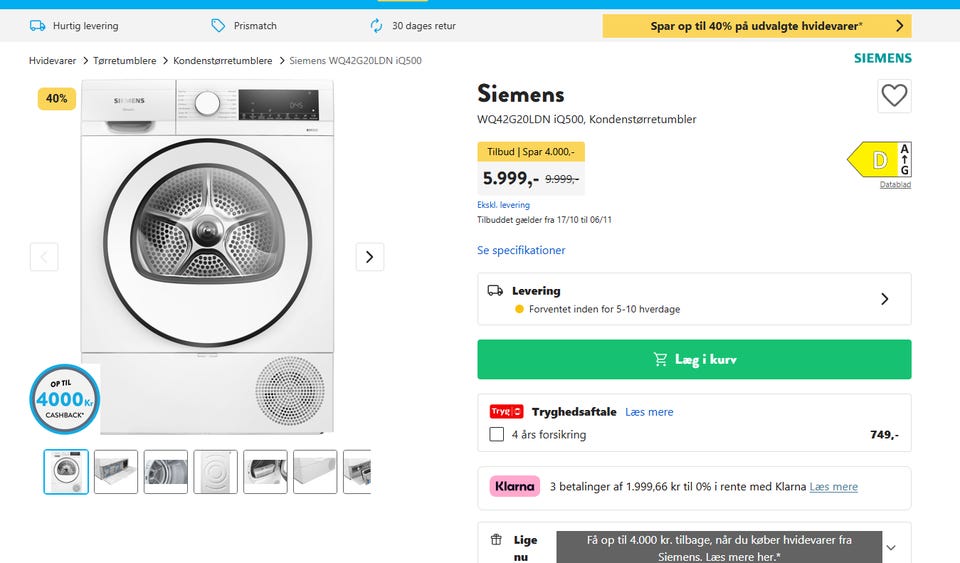Click the Hurtig levering truck icon
Image resolution: width=960 pixels, height=563 pixels.
(x=37, y=26)
